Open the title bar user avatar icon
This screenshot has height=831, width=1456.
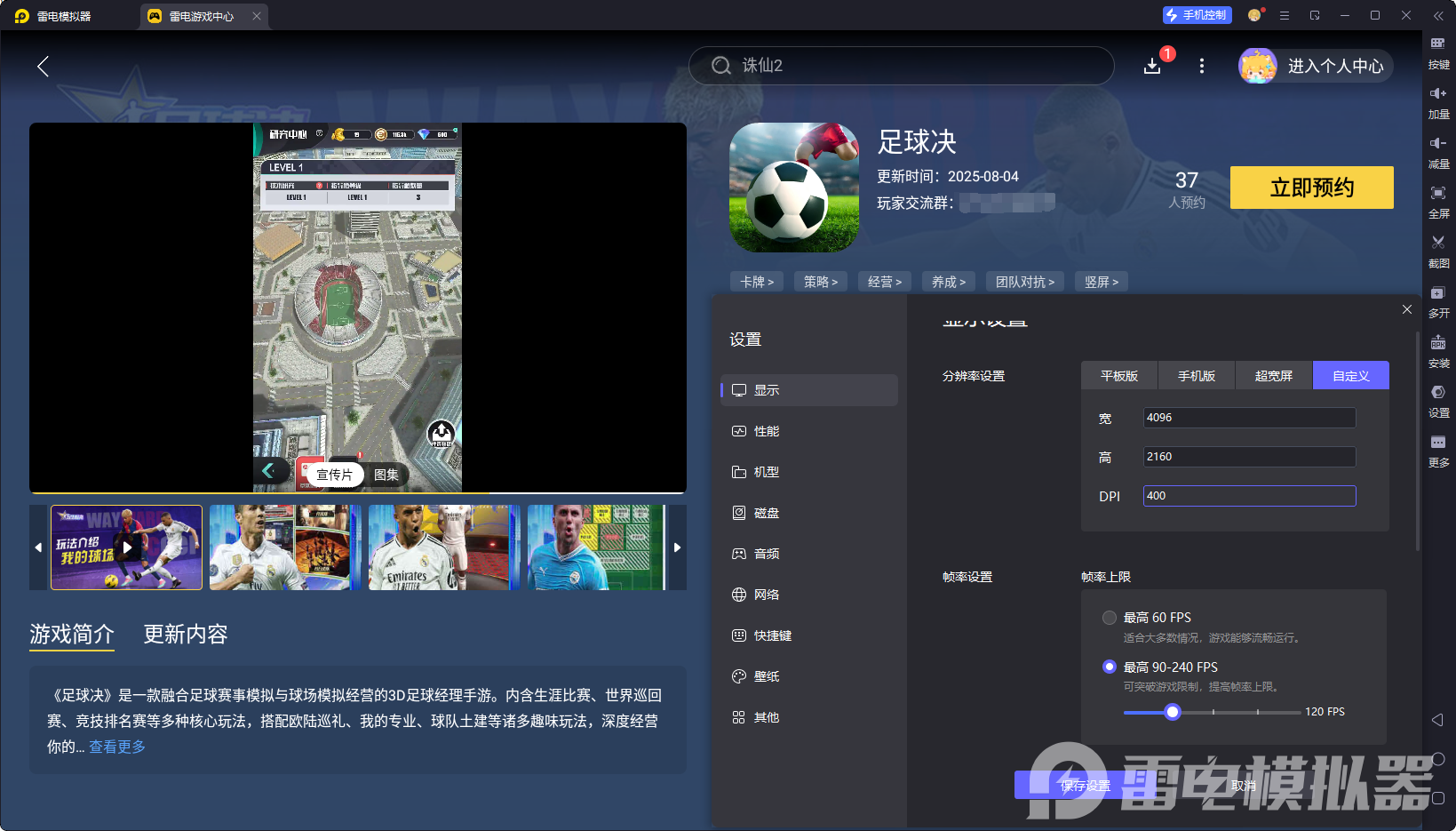pyautogui.click(x=1254, y=15)
